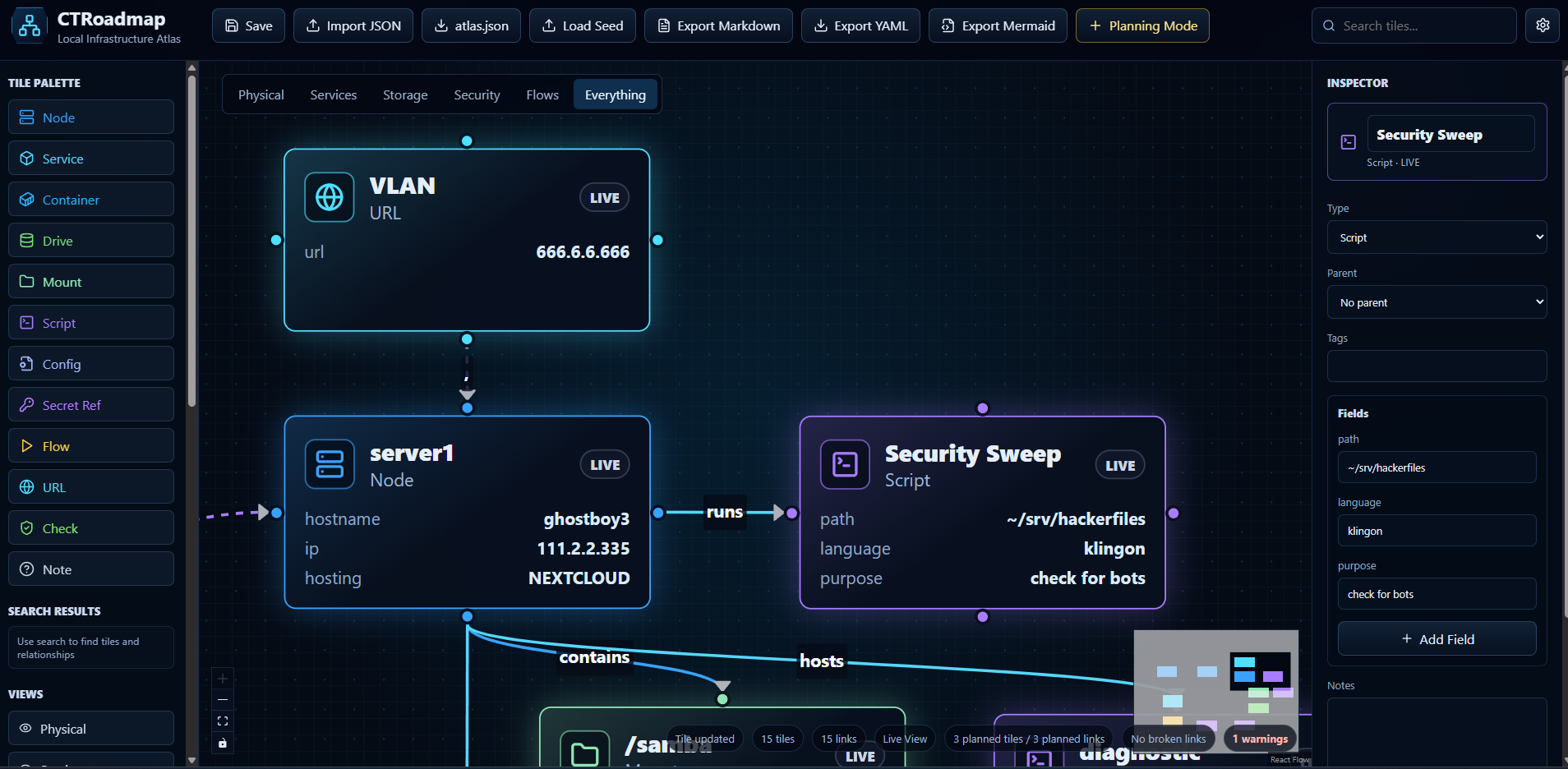This screenshot has height=769, width=1568.
Task: Switch to the Storage tab
Action: pos(405,95)
